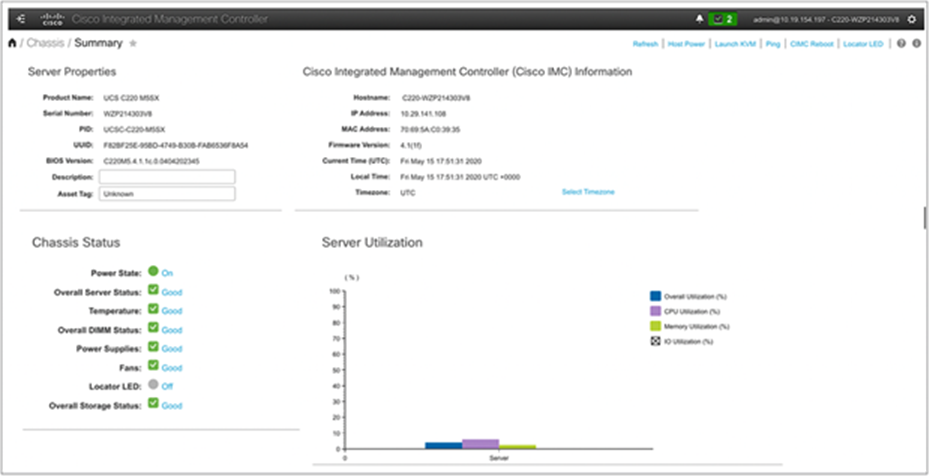
Task: Open the help question mark icon
Action: 901,43
